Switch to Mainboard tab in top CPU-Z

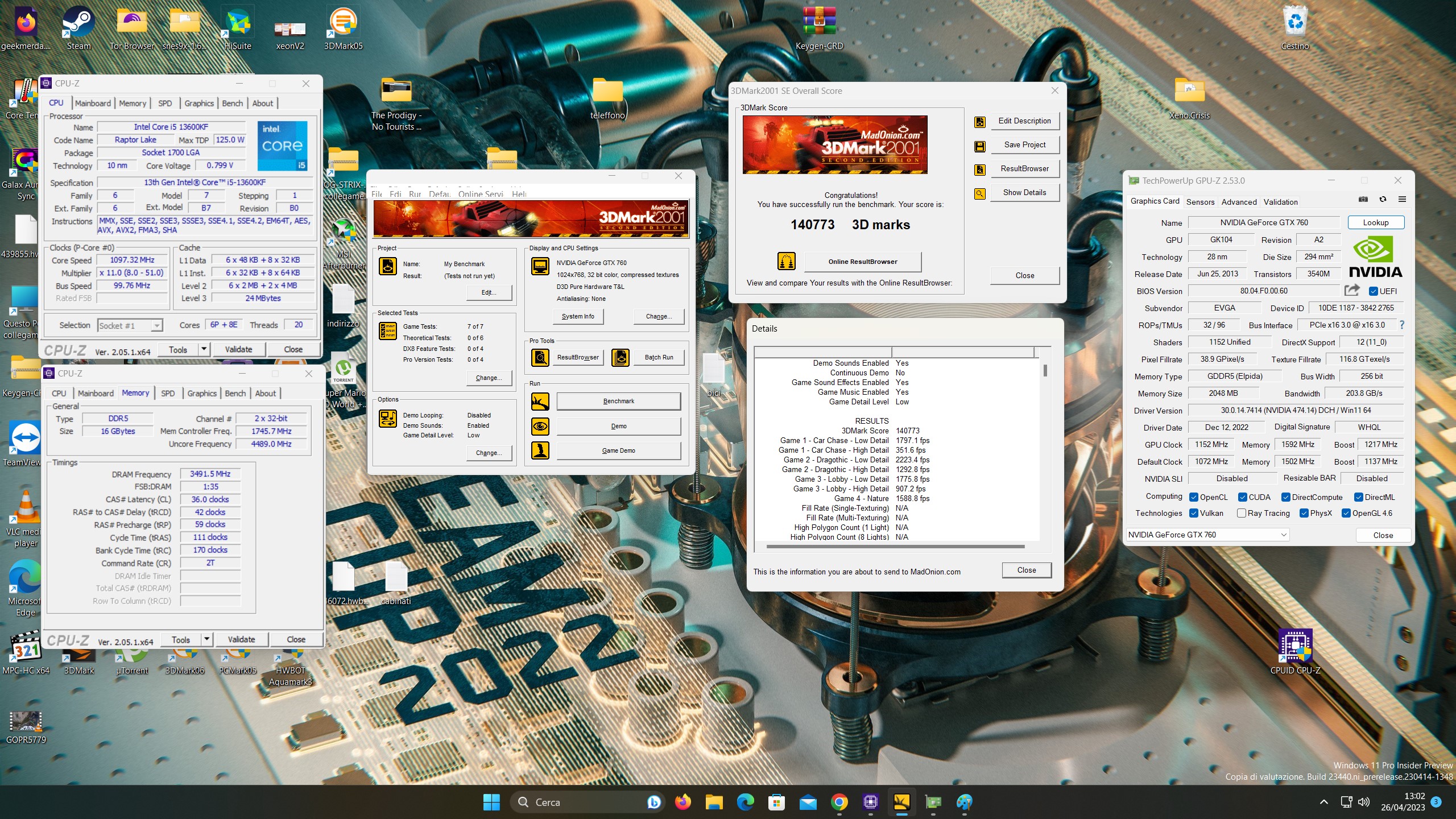93,103
